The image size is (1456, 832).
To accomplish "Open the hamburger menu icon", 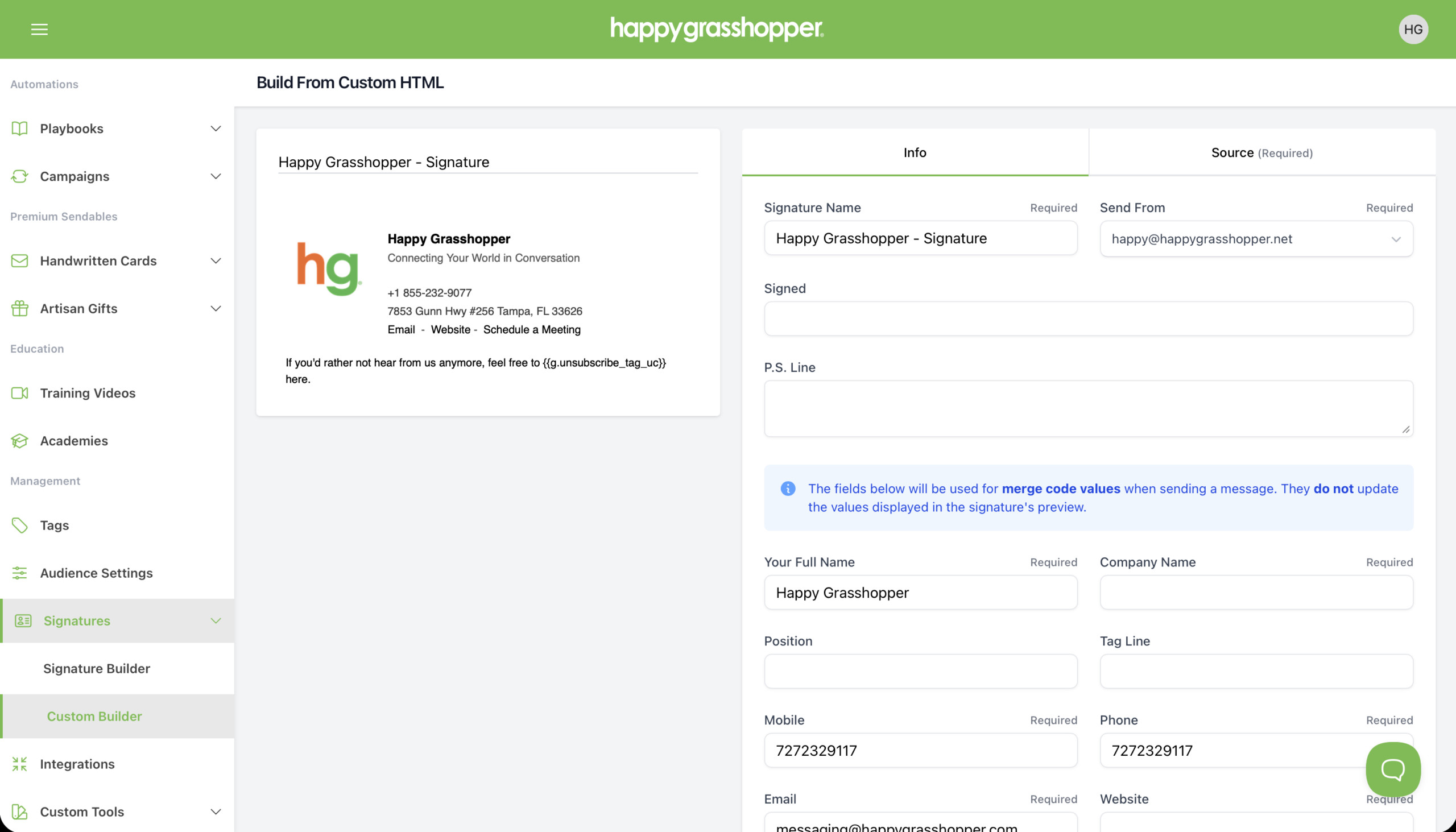I will click(x=39, y=29).
